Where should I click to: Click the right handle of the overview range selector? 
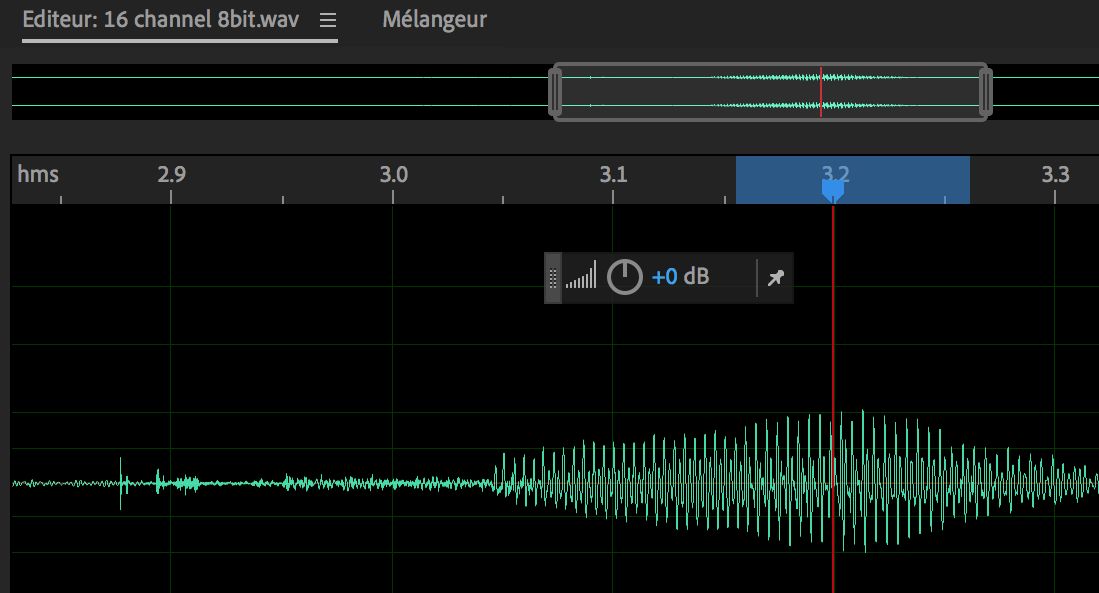(x=987, y=91)
